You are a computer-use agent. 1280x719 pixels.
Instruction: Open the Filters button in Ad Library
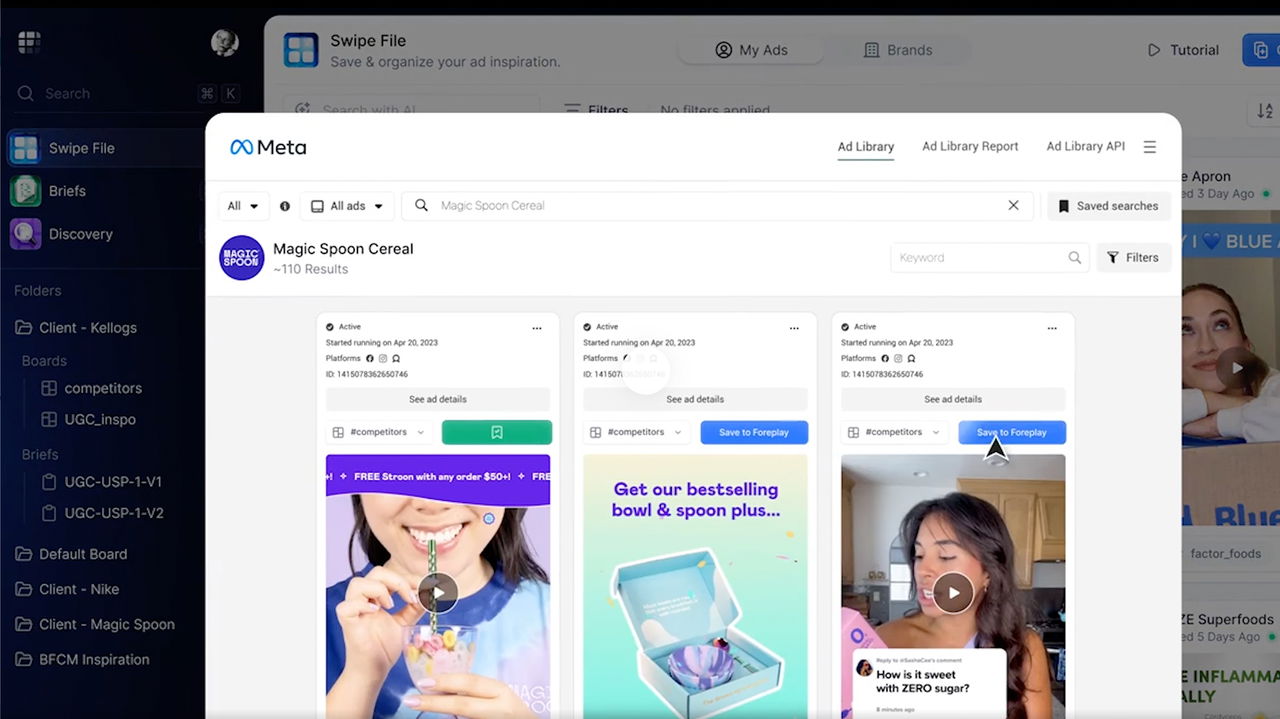(1133, 257)
